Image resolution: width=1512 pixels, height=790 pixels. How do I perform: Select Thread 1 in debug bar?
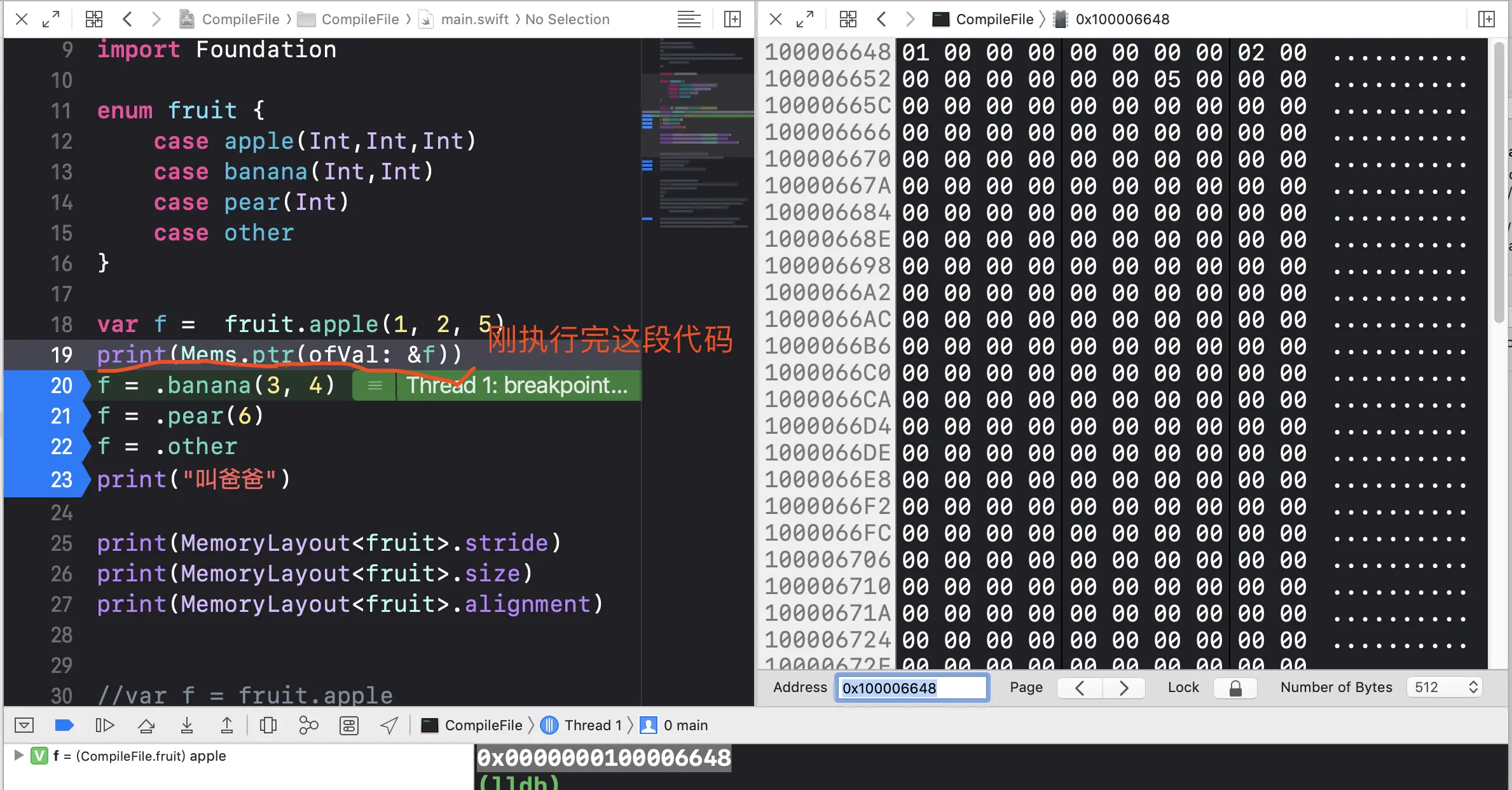(593, 725)
